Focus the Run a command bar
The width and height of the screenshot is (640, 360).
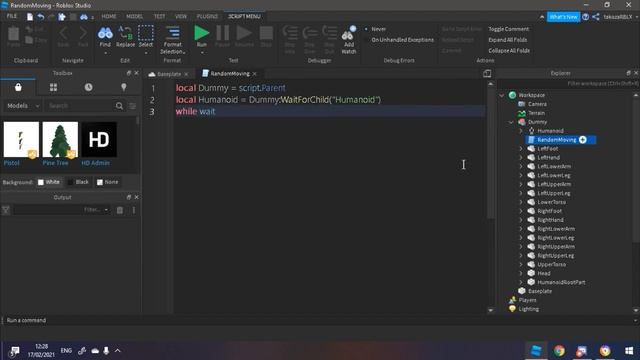pyautogui.click(x=318, y=320)
